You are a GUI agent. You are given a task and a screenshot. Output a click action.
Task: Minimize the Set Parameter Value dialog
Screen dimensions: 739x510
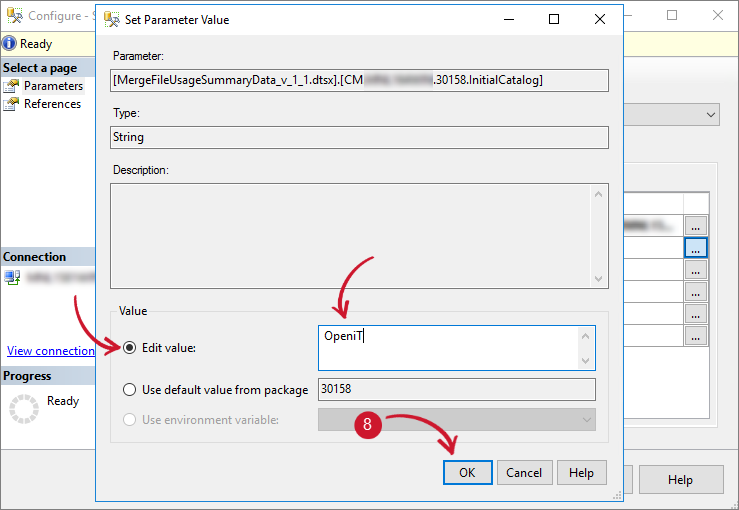[x=509, y=19]
